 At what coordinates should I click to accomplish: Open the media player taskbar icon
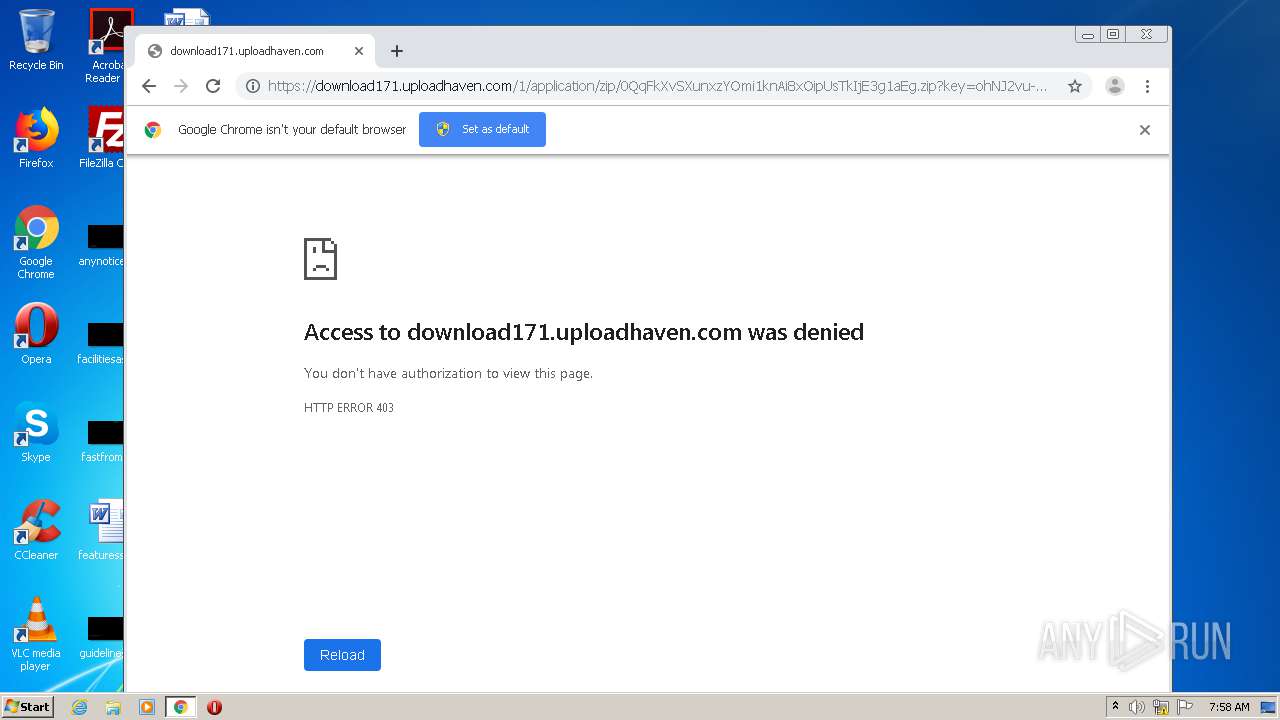147,707
